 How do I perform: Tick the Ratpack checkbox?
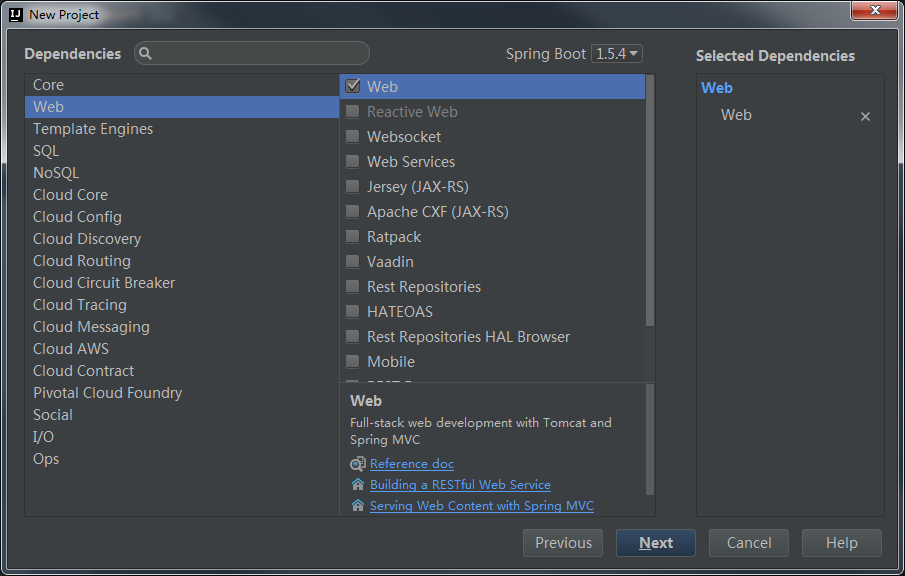[353, 236]
